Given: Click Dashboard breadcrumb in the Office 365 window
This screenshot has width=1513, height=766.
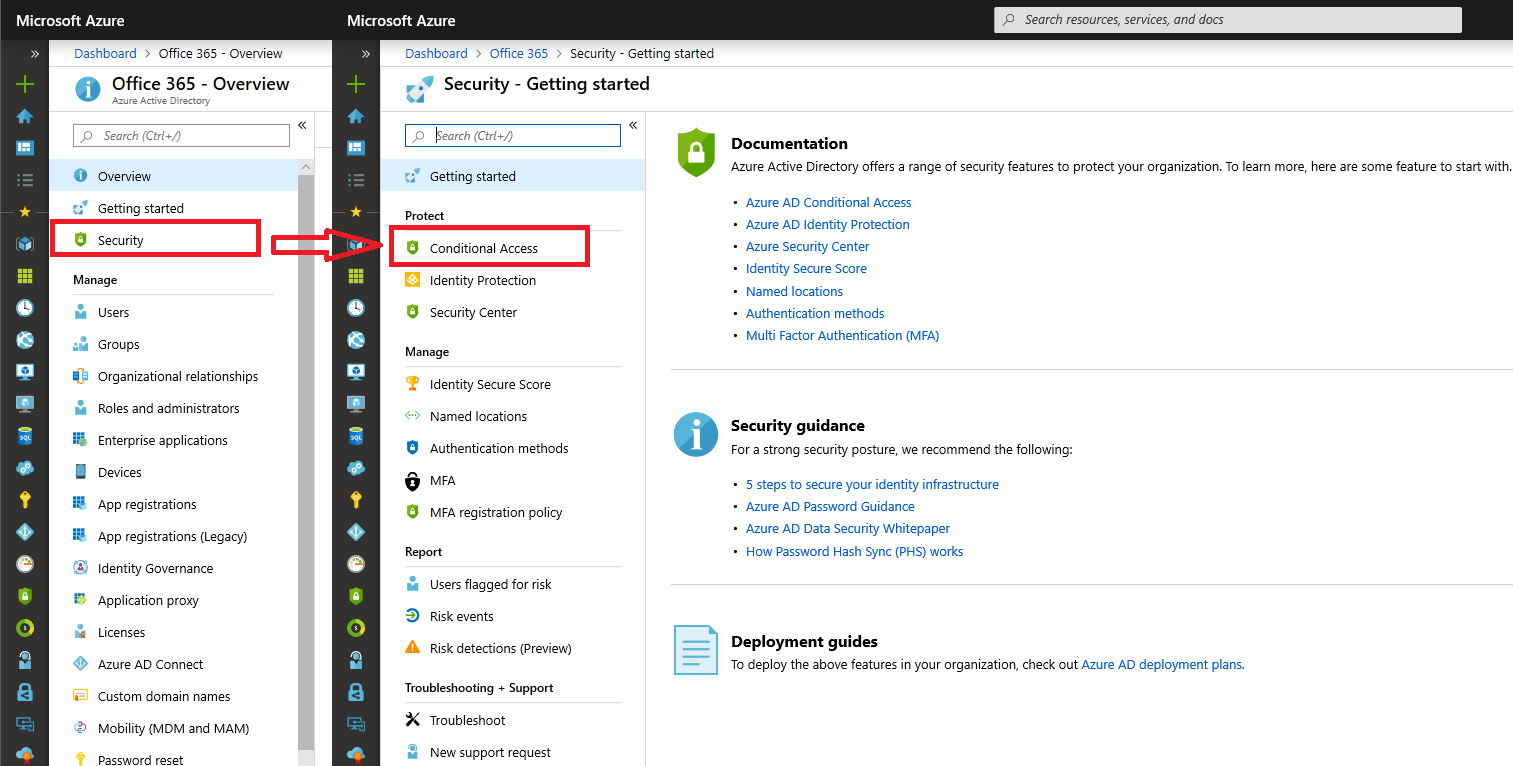Looking at the screenshot, I should click(x=105, y=54).
